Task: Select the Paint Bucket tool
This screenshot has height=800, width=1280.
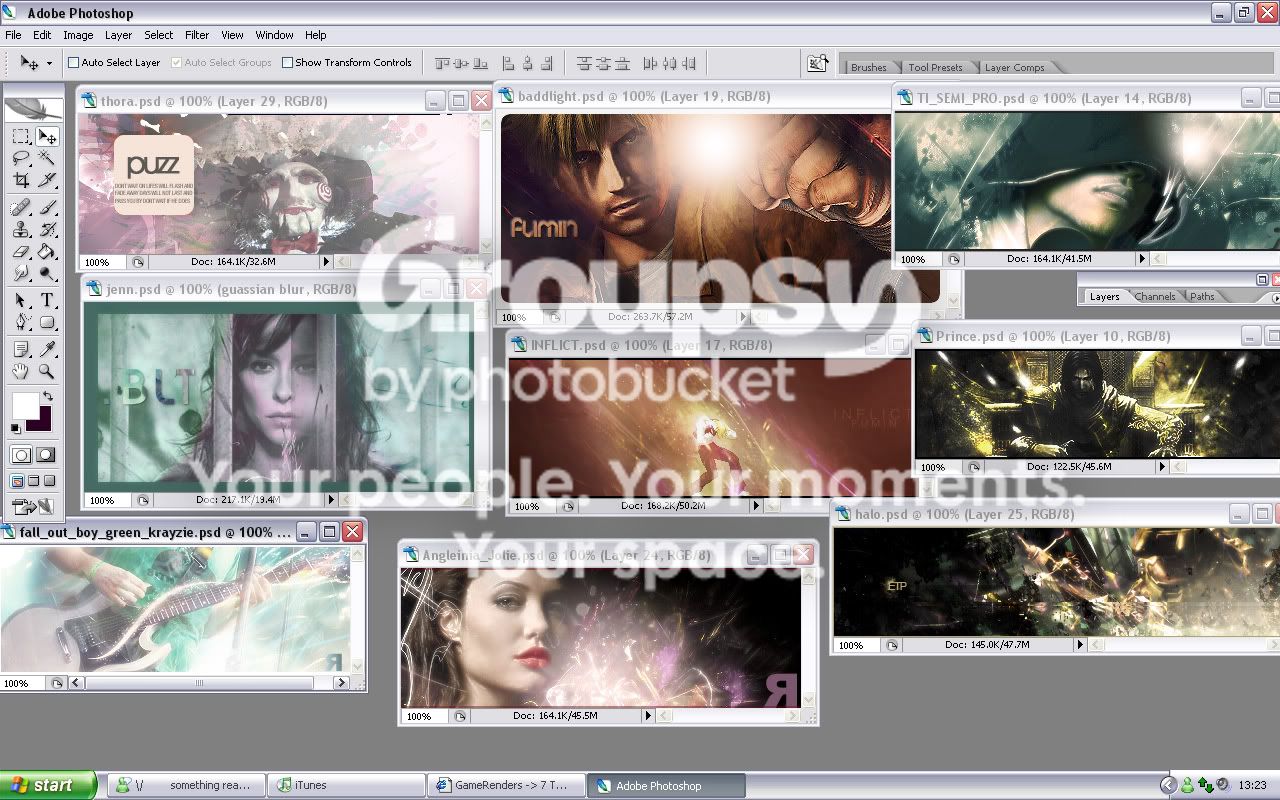Action: tap(46, 251)
